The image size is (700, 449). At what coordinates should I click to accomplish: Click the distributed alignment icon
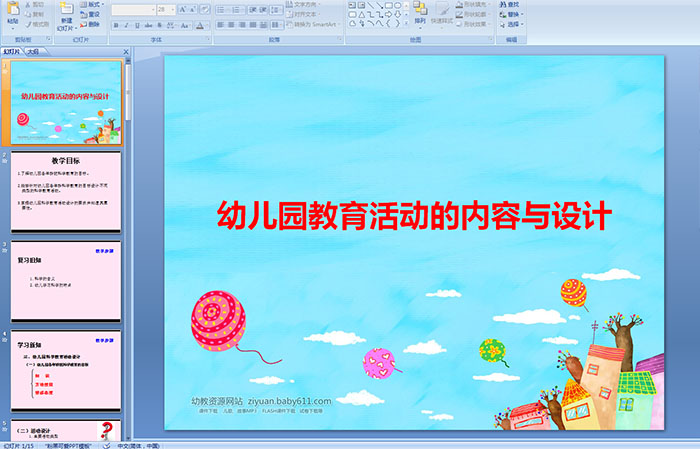pos(263,25)
